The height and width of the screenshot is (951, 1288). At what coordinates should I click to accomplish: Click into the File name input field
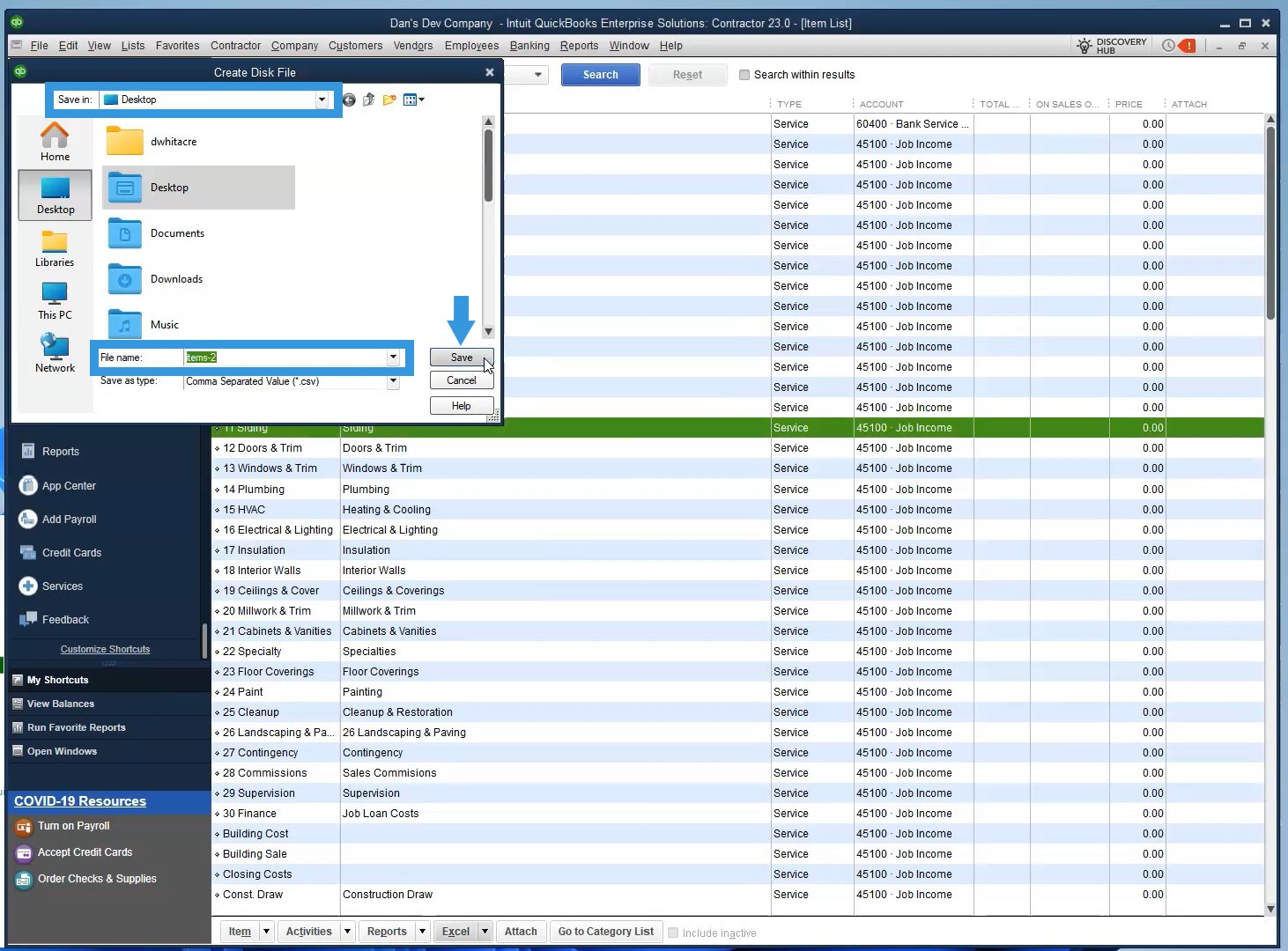(x=285, y=358)
